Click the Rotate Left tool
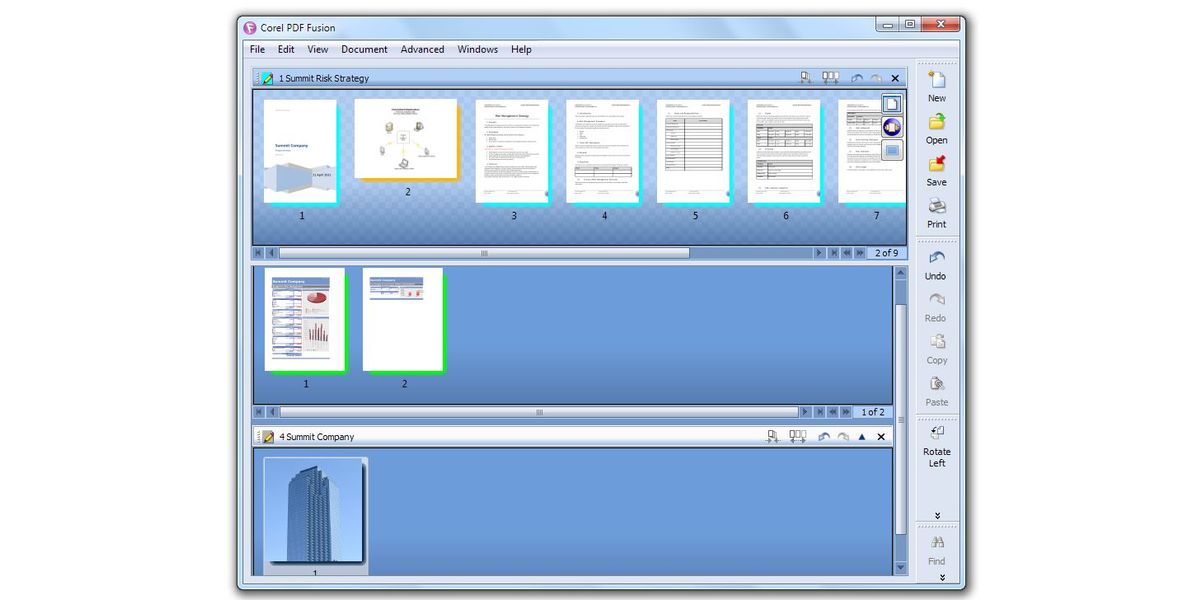This screenshot has height=600, width=1200. click(x=936, y=434)
